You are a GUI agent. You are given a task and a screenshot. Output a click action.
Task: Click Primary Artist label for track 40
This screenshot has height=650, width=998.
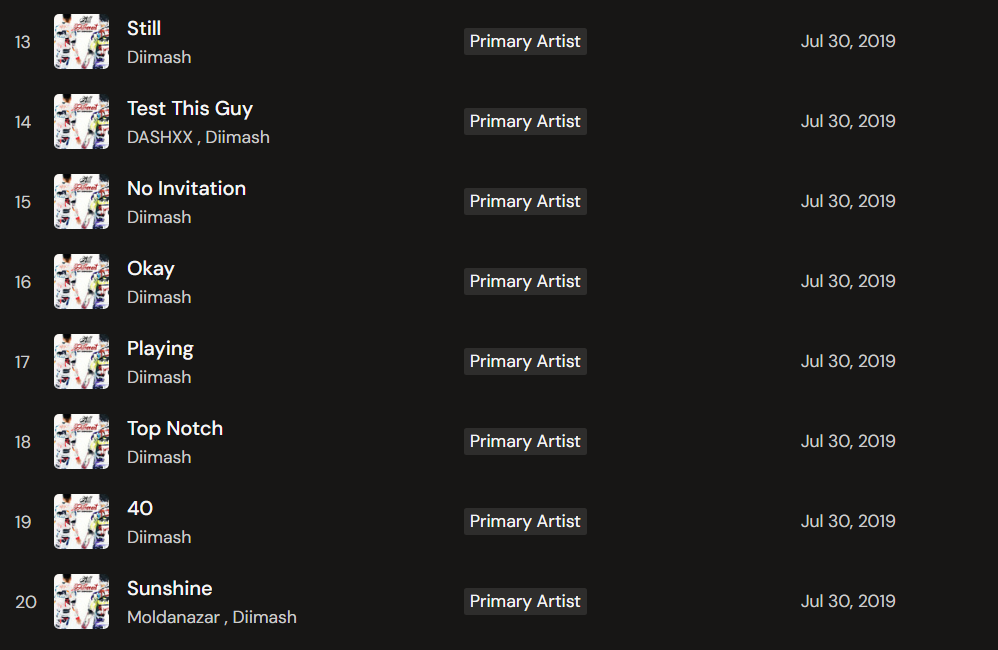click(x=525, y=521)
